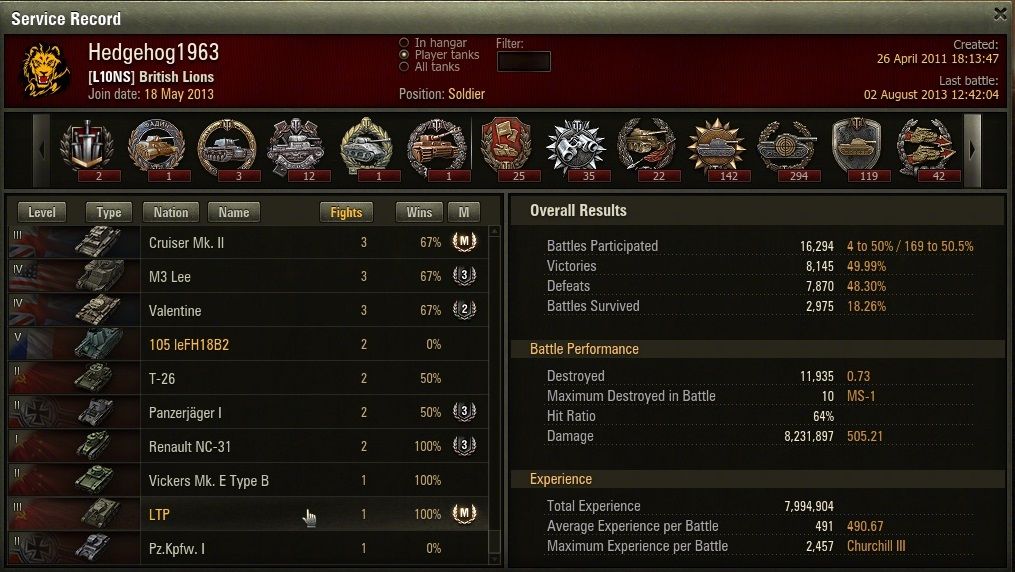Select the In hangar radio button
Image resolution: width=1015 pixels, height=572 pixels.
coord(404,43)
